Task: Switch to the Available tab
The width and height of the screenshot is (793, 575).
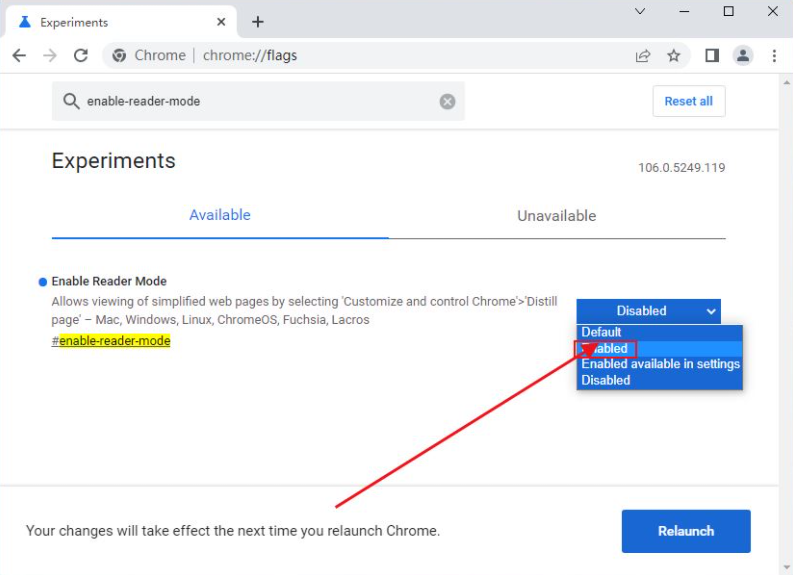Action: click(220, 215)
